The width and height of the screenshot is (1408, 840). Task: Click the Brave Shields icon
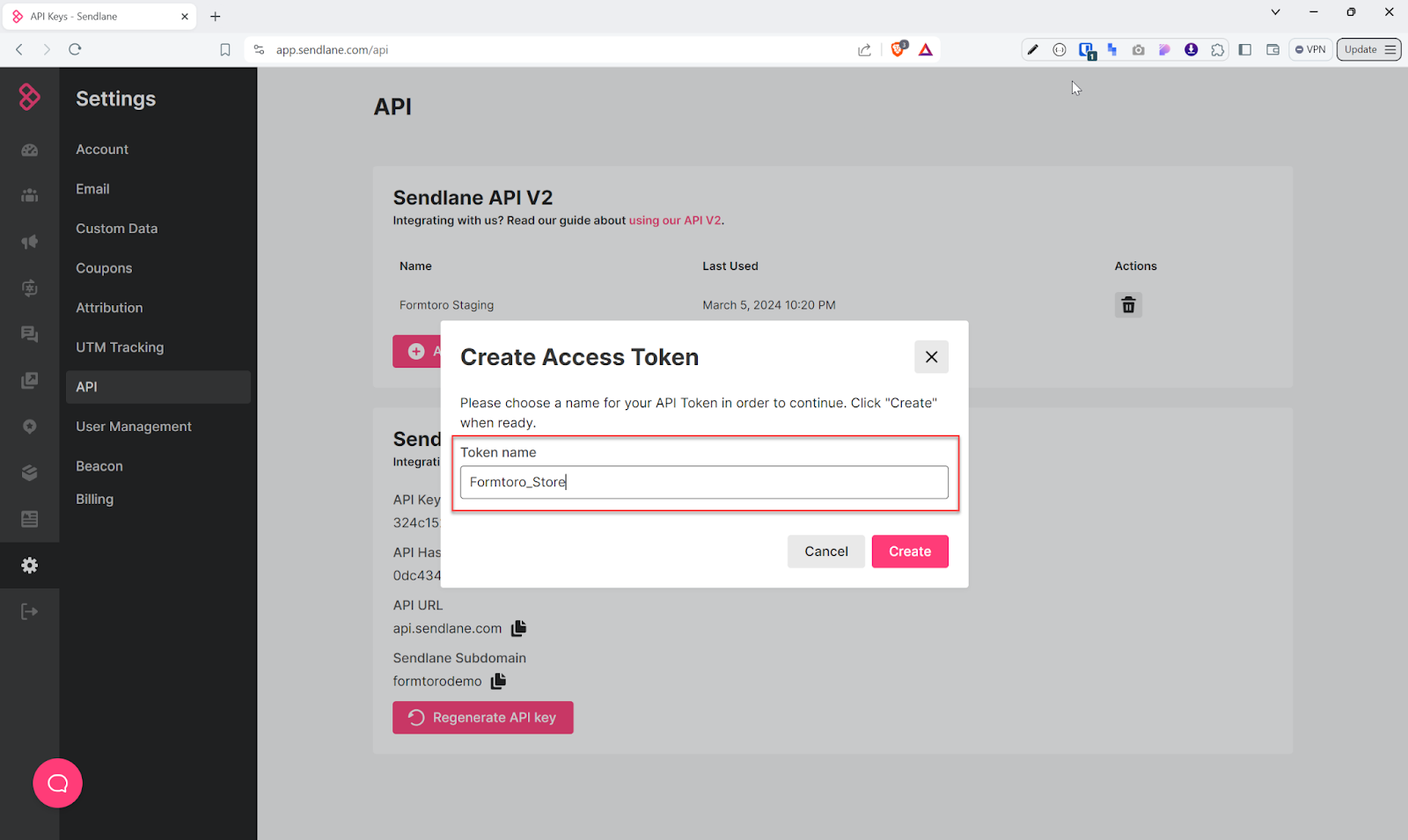[898, 49]
